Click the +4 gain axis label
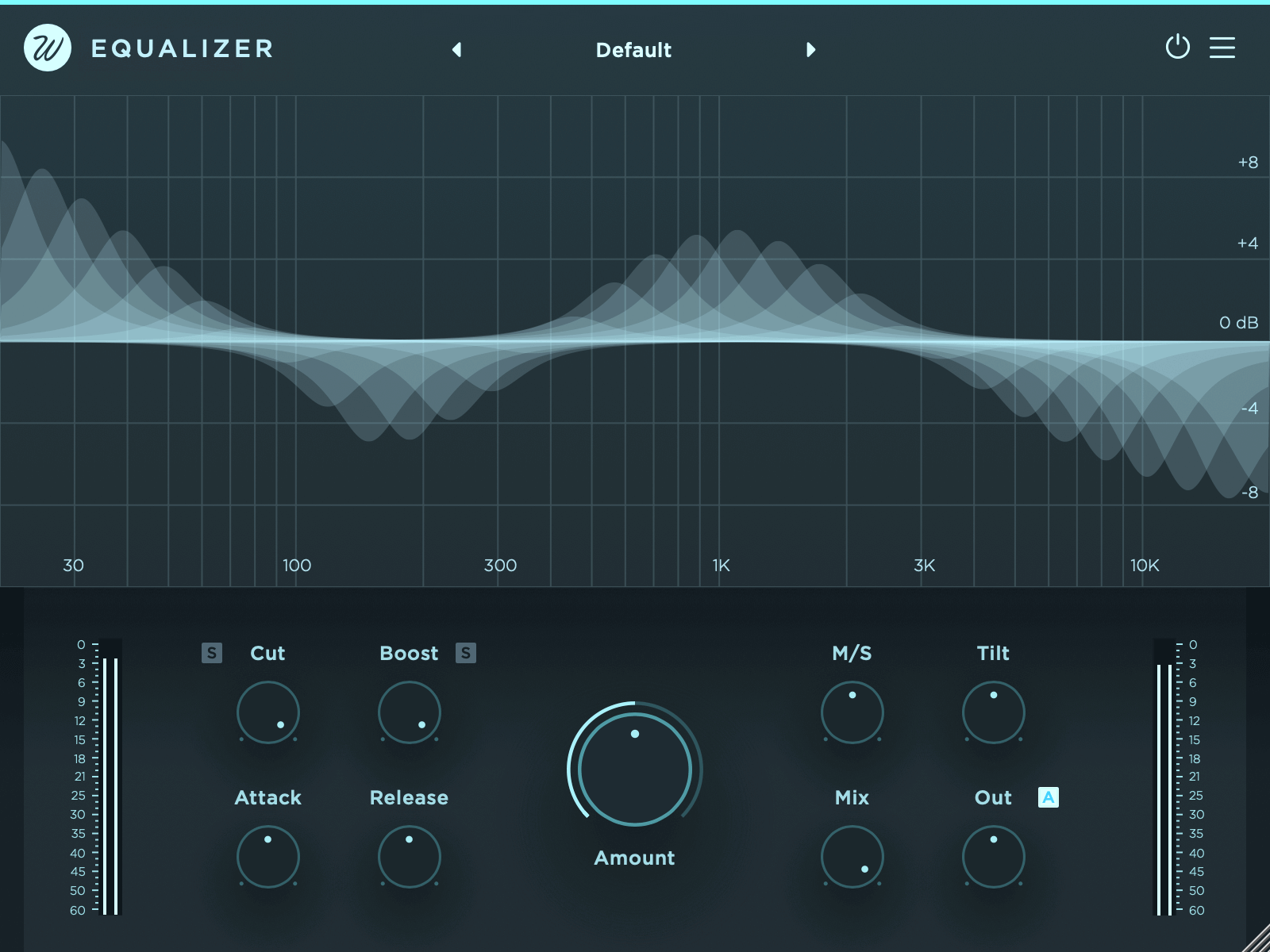The image size is (1270, 952). 1248,244
